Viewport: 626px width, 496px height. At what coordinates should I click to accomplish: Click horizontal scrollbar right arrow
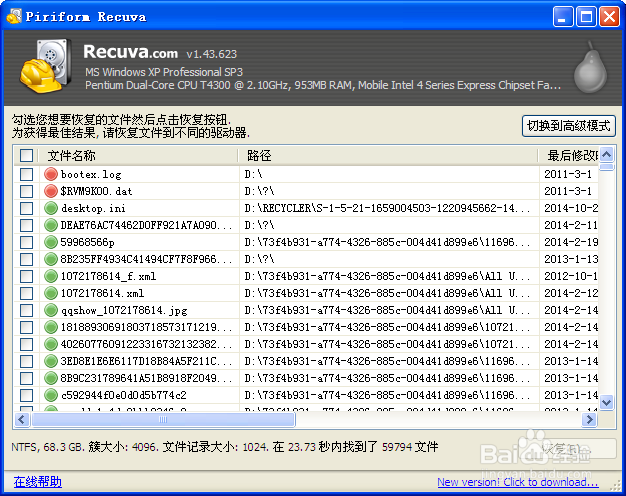589,419
